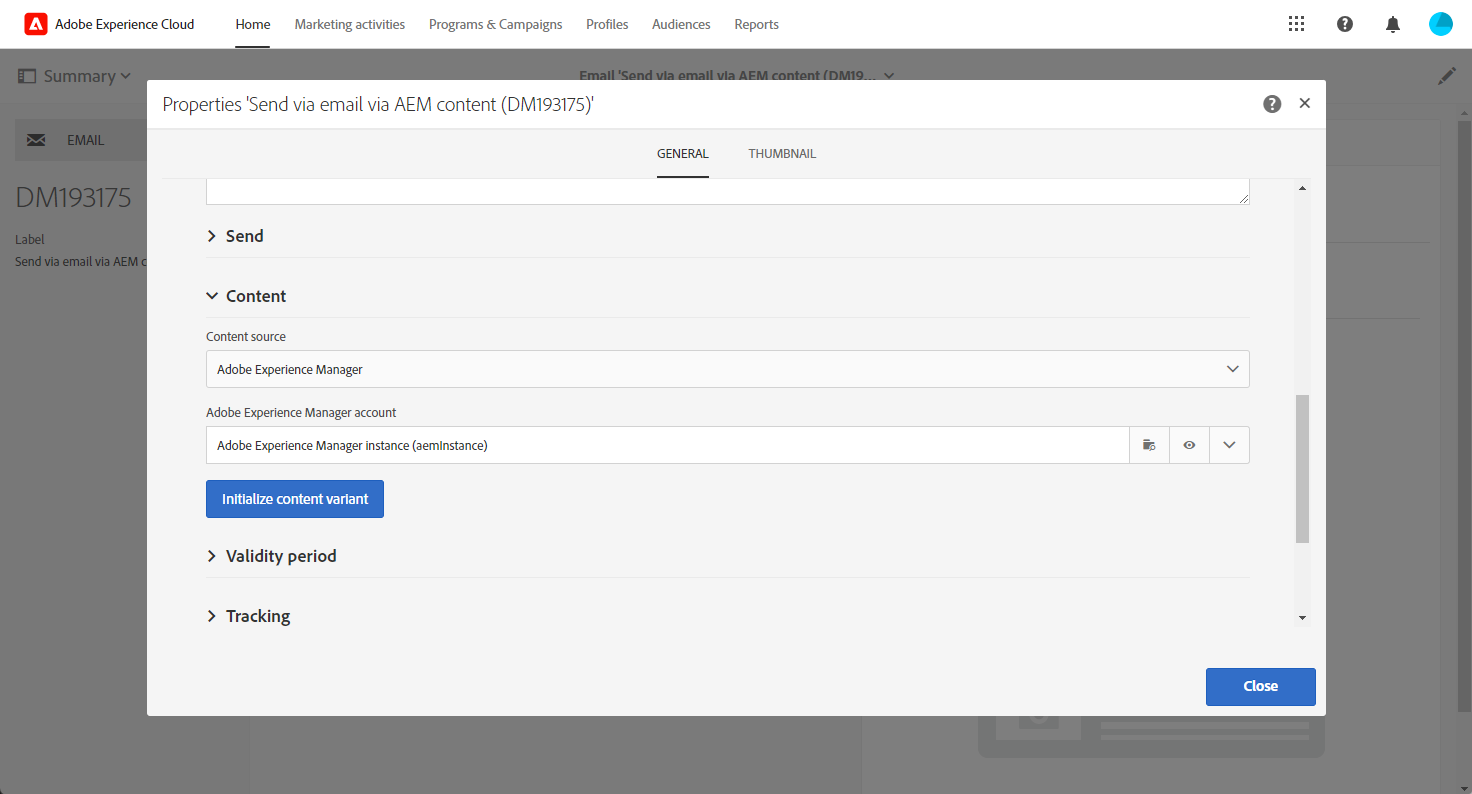The image size is (1472, 794).
Task: Click the pencil edit icon
Action: (1447, 76)
